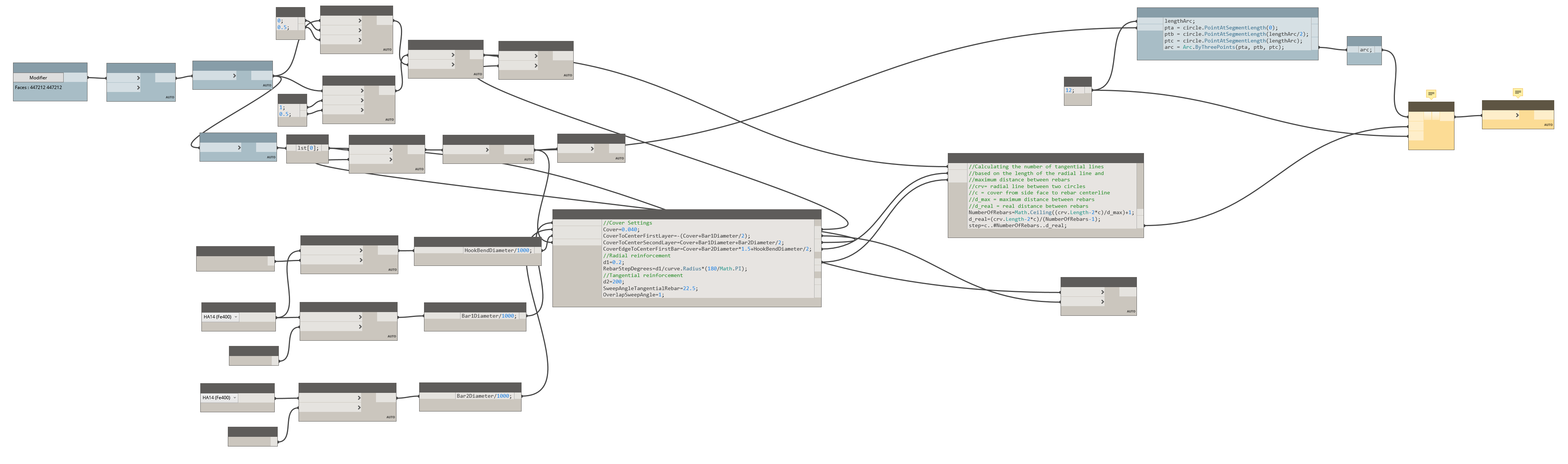
Task: Click the HookBendDiameter/1000; code line
Action: 498,250
